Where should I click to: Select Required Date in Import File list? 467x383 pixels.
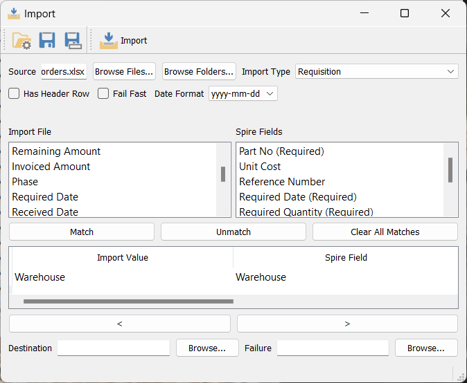click(x=45, y=197)
